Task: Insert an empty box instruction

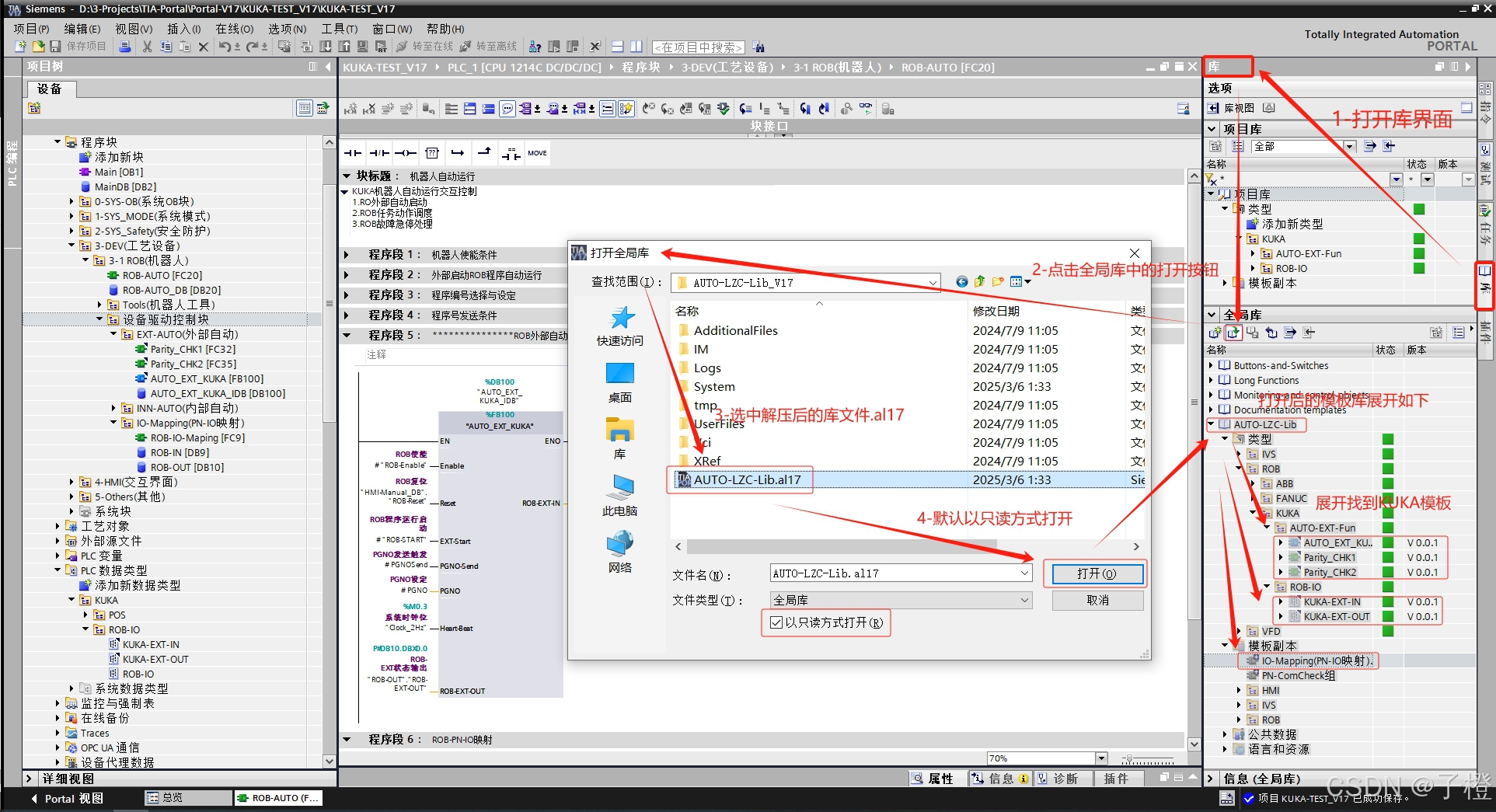Action: (432, 153)
